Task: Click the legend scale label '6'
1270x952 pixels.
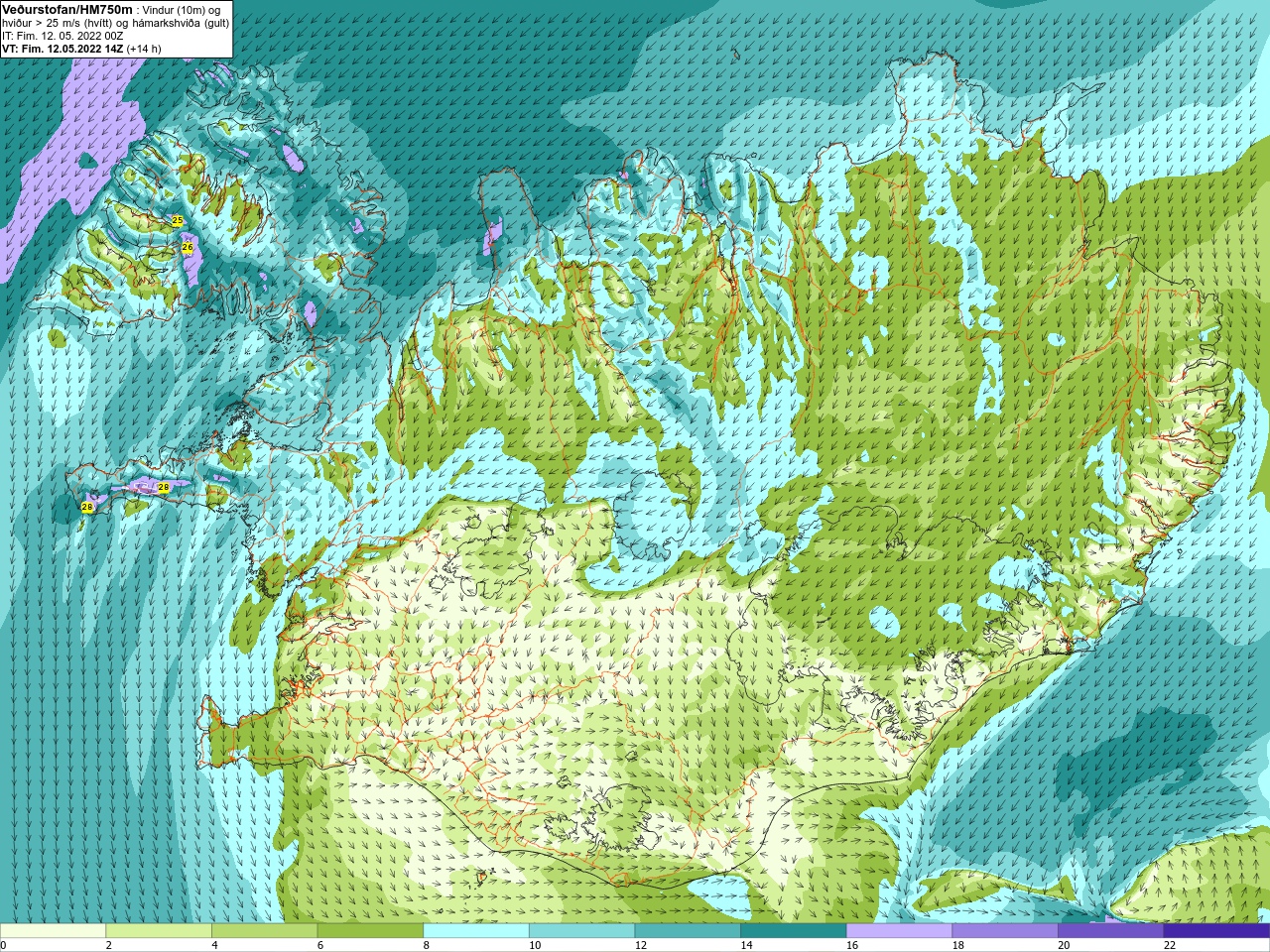Action: point(320,945)
